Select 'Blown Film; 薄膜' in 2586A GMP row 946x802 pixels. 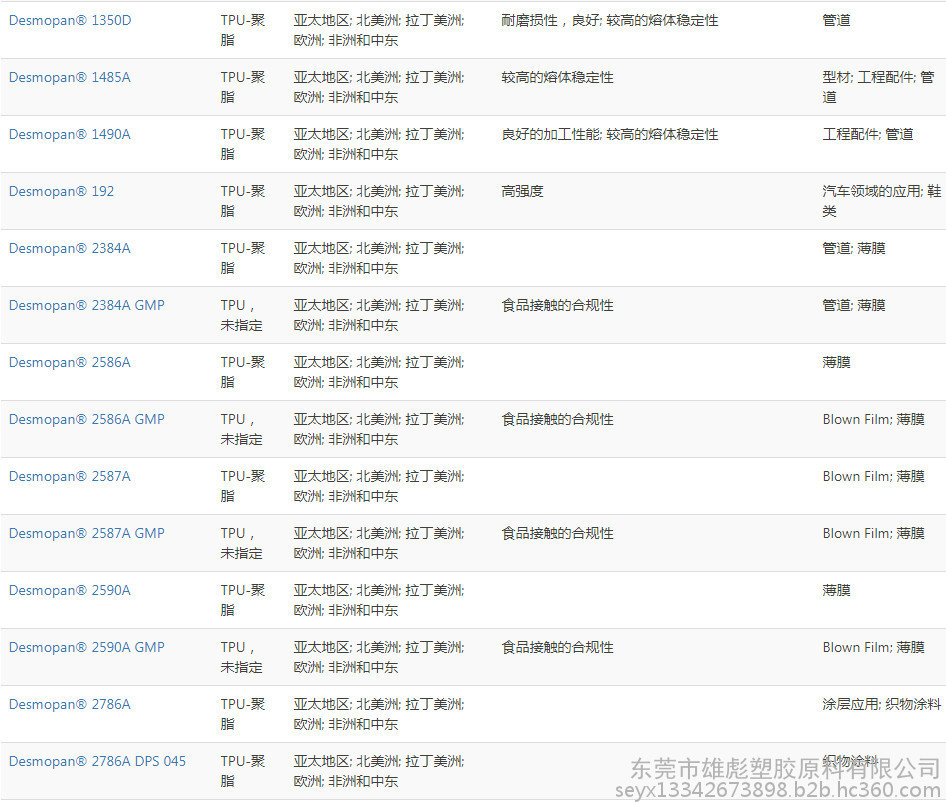[x=874, y=419]
